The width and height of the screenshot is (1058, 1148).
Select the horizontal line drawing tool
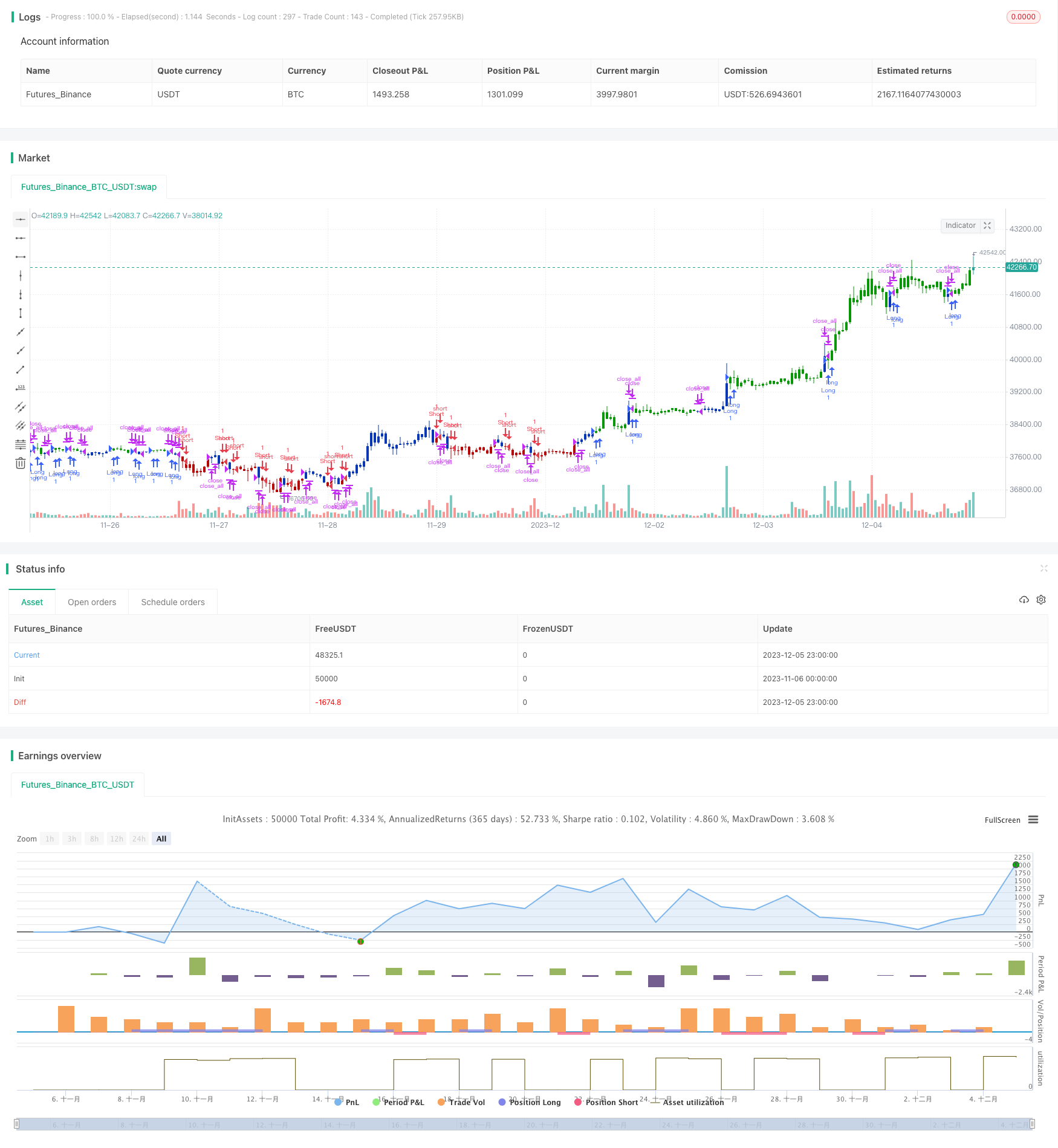point(21,238)
